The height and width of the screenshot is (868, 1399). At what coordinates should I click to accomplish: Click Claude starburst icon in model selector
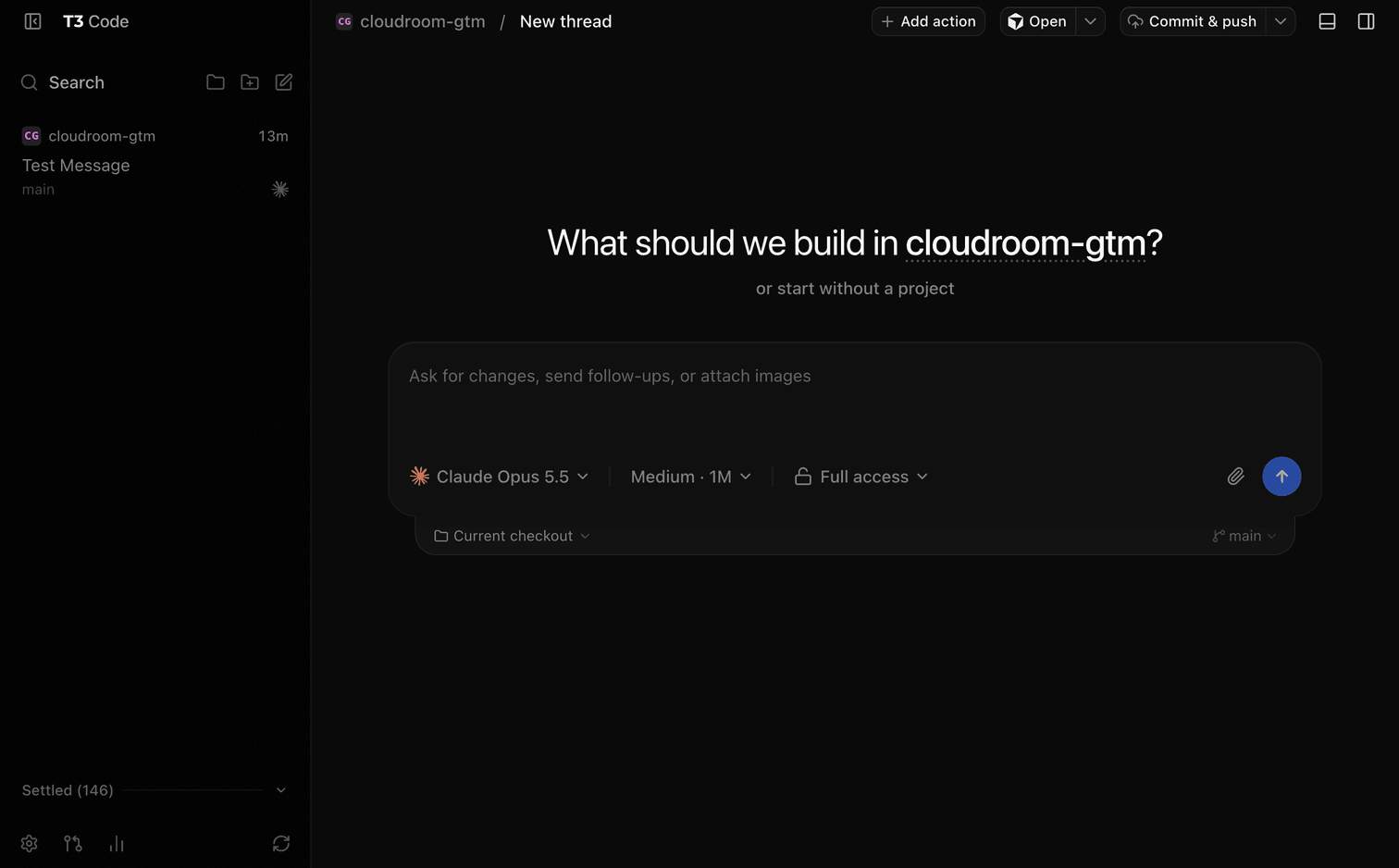tap(419, 477)
